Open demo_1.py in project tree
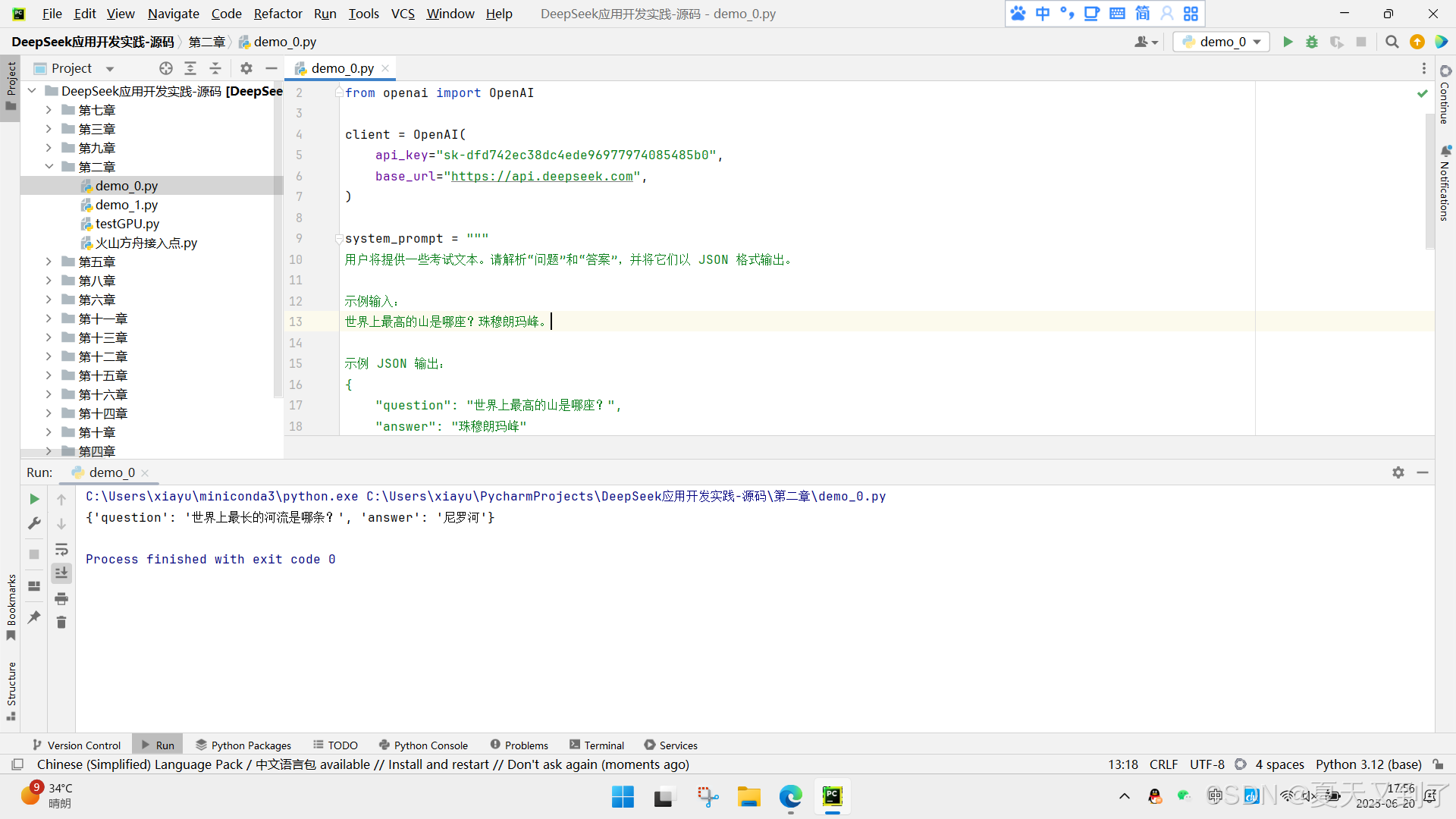Viewport: 1456px width, 819px height. (126, 205)
